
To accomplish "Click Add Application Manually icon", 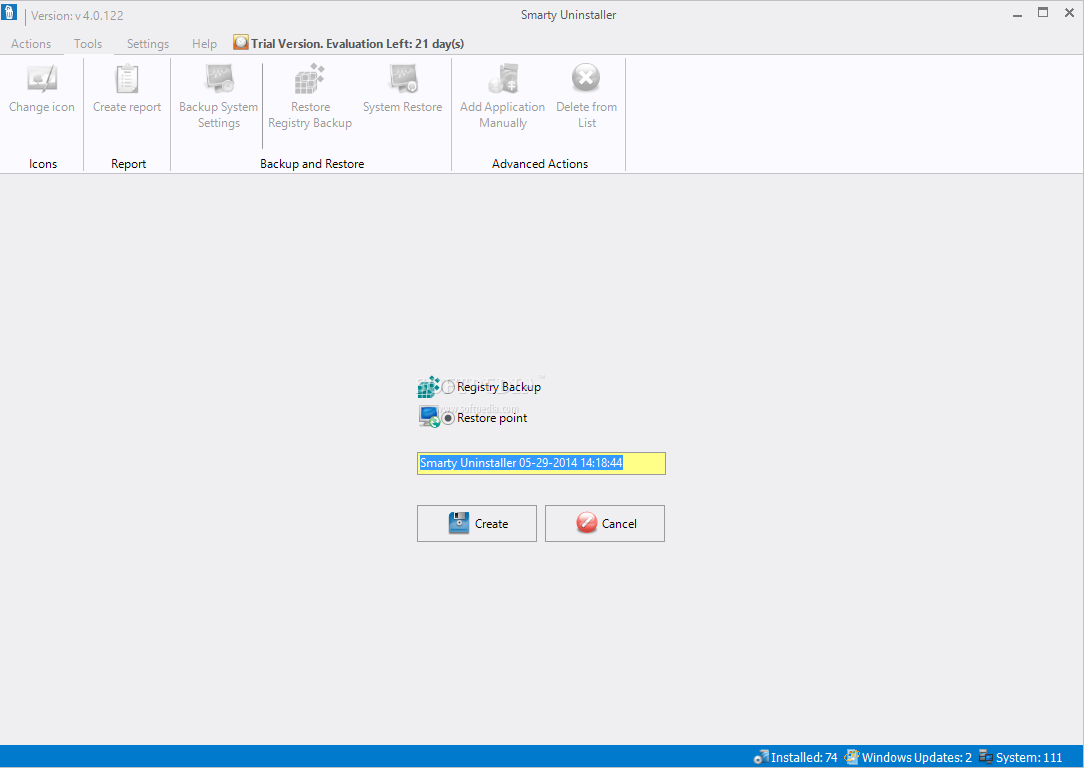I will [503, 79].
